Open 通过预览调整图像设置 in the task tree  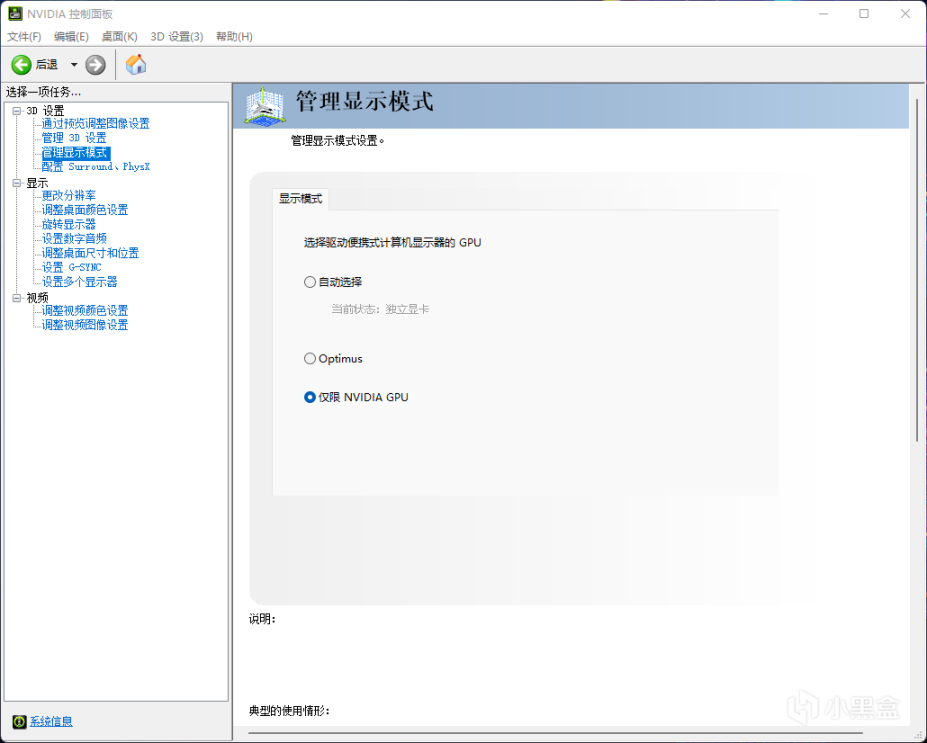coord(96,124)
